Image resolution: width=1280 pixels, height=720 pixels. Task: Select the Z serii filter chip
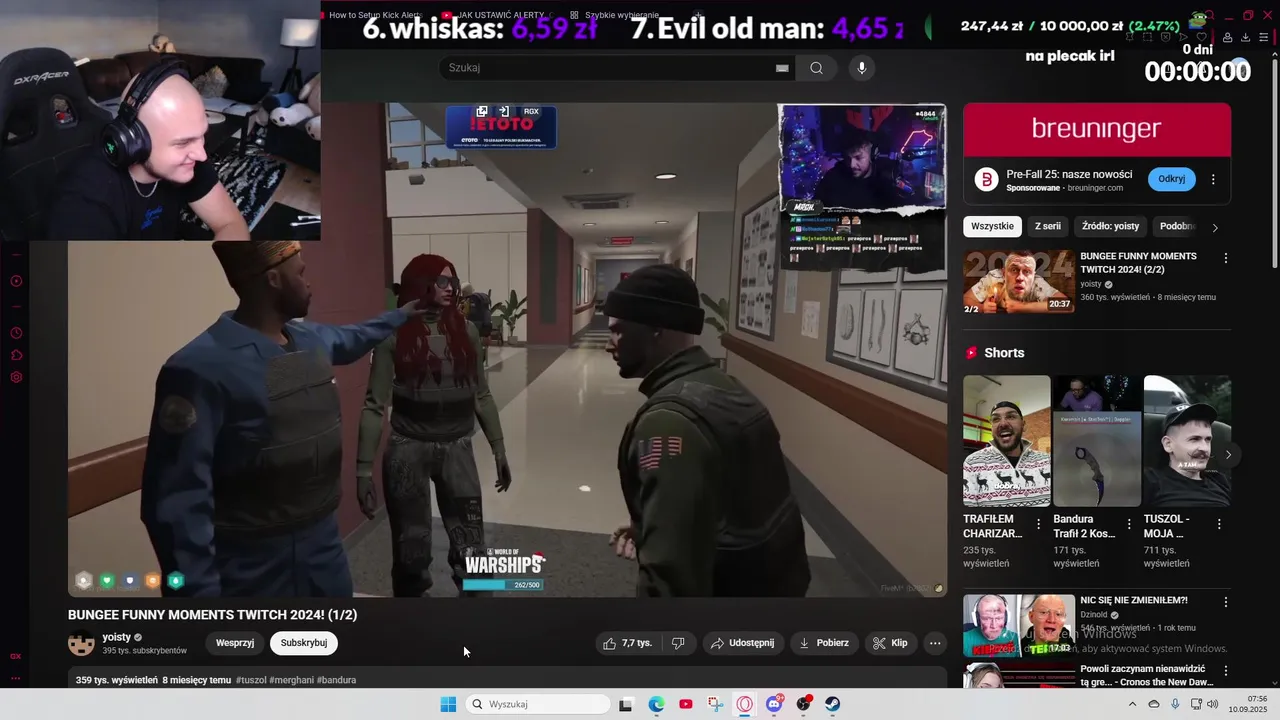pyautogui.click(x=1048, y=226)
